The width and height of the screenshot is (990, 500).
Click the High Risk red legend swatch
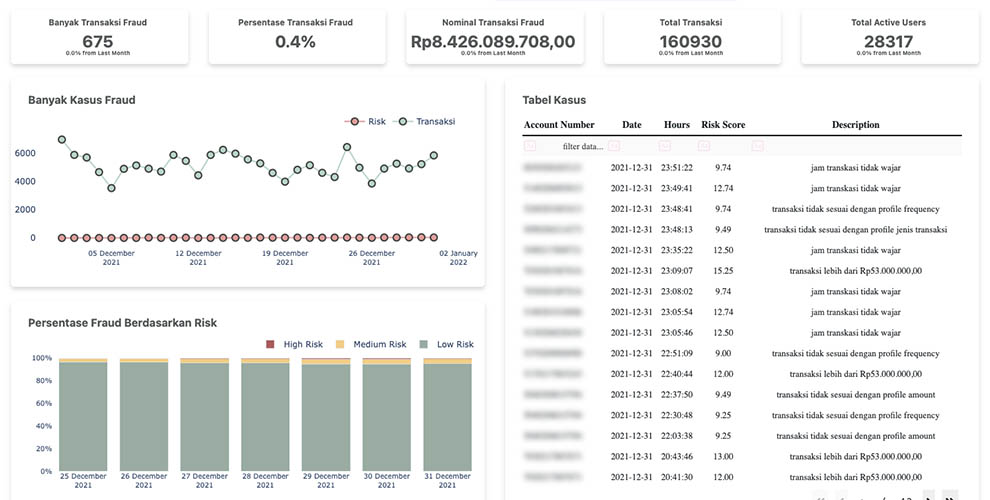(x=270, y=344)
